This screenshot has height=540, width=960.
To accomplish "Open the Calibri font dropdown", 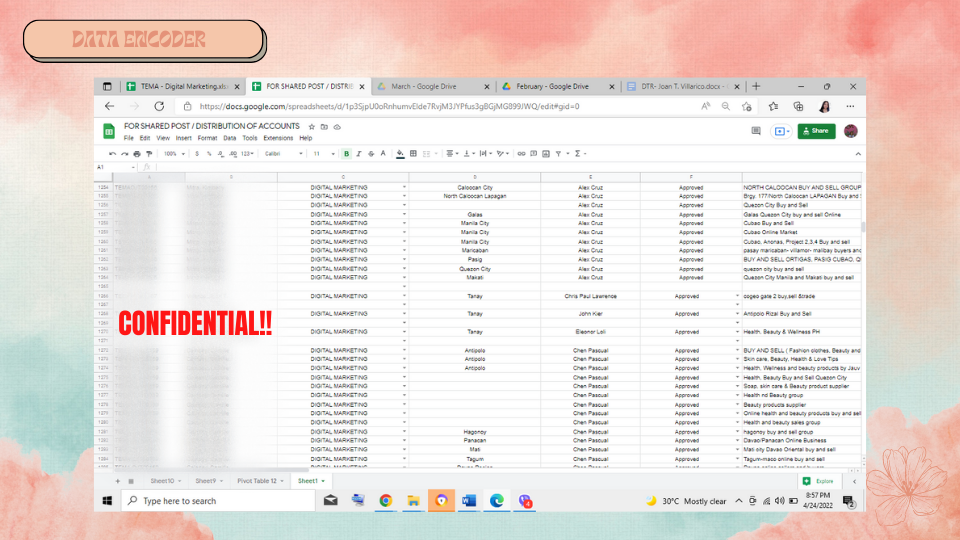I will (x=283, y=154).
